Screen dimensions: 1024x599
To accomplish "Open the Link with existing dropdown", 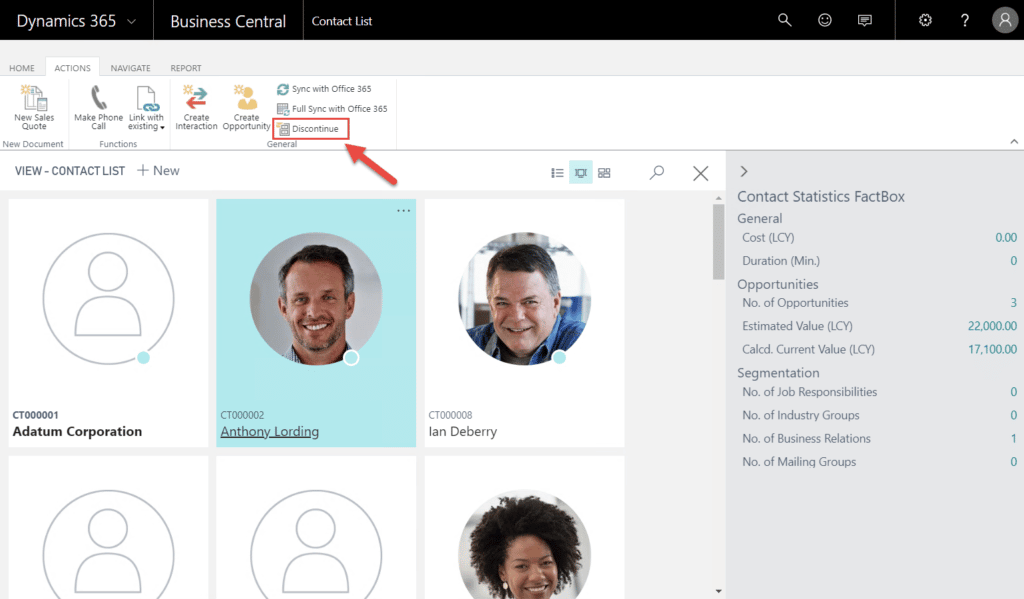I will pos(146,108).
